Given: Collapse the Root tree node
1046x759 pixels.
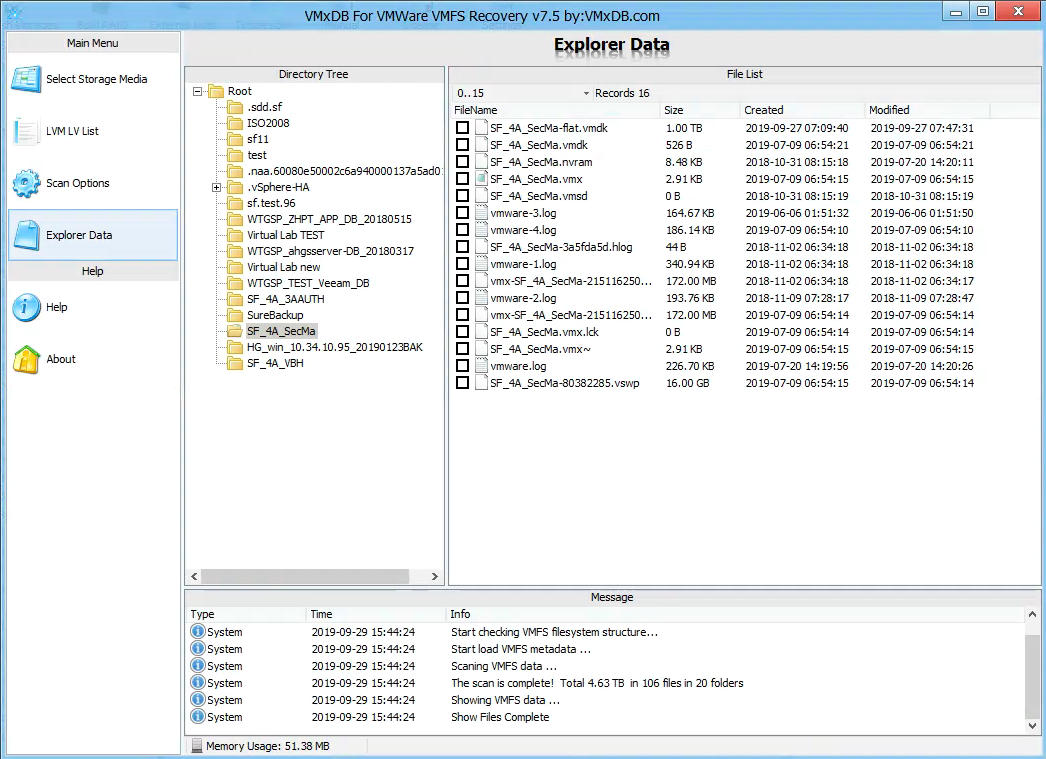Looking at the screenshot, I should pos(197,91).
